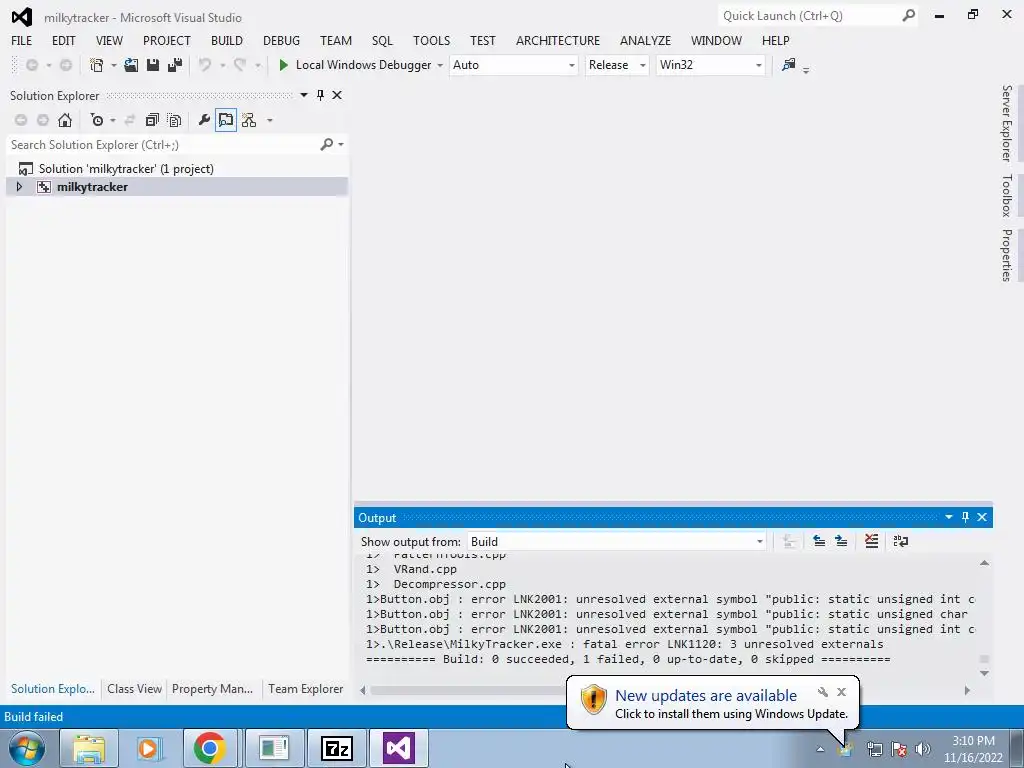The width and height of the screenshot is (1024, 768).
Task: Switch to the Team Explorer tab
Action: [305, 688]
